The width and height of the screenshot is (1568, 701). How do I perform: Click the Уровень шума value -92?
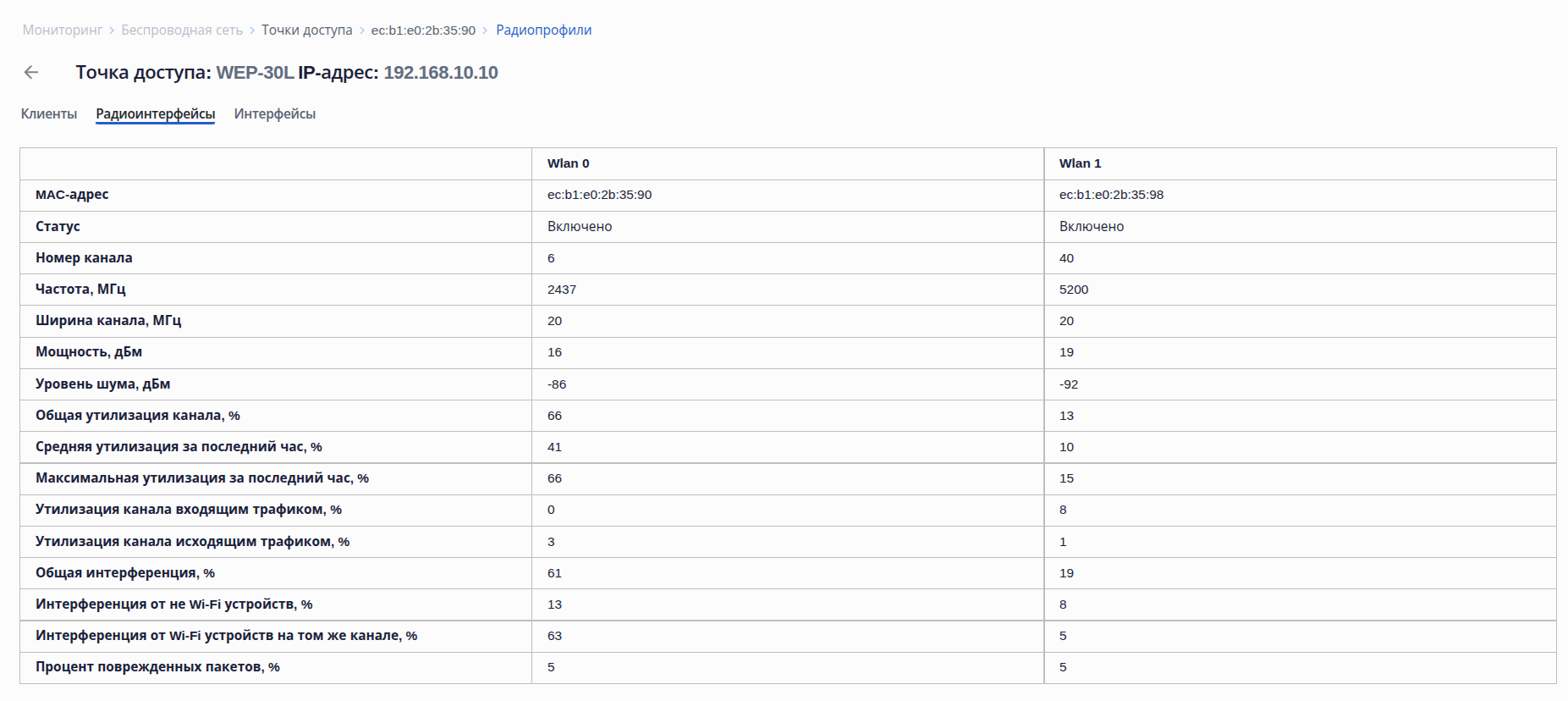[x=1069, y=384]
